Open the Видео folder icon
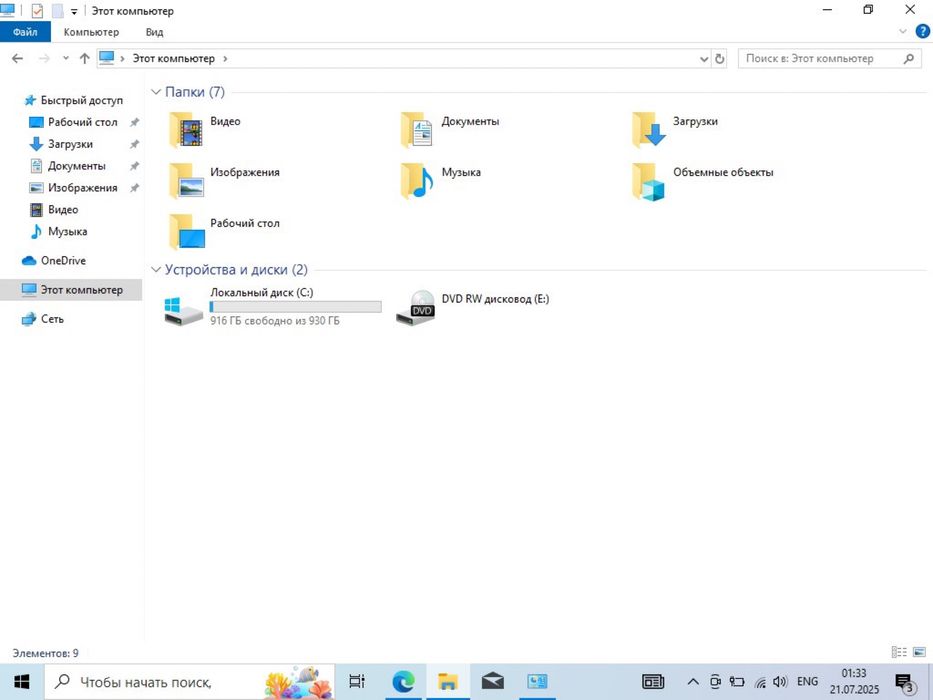The image size is (933, 700). (186, 130)
